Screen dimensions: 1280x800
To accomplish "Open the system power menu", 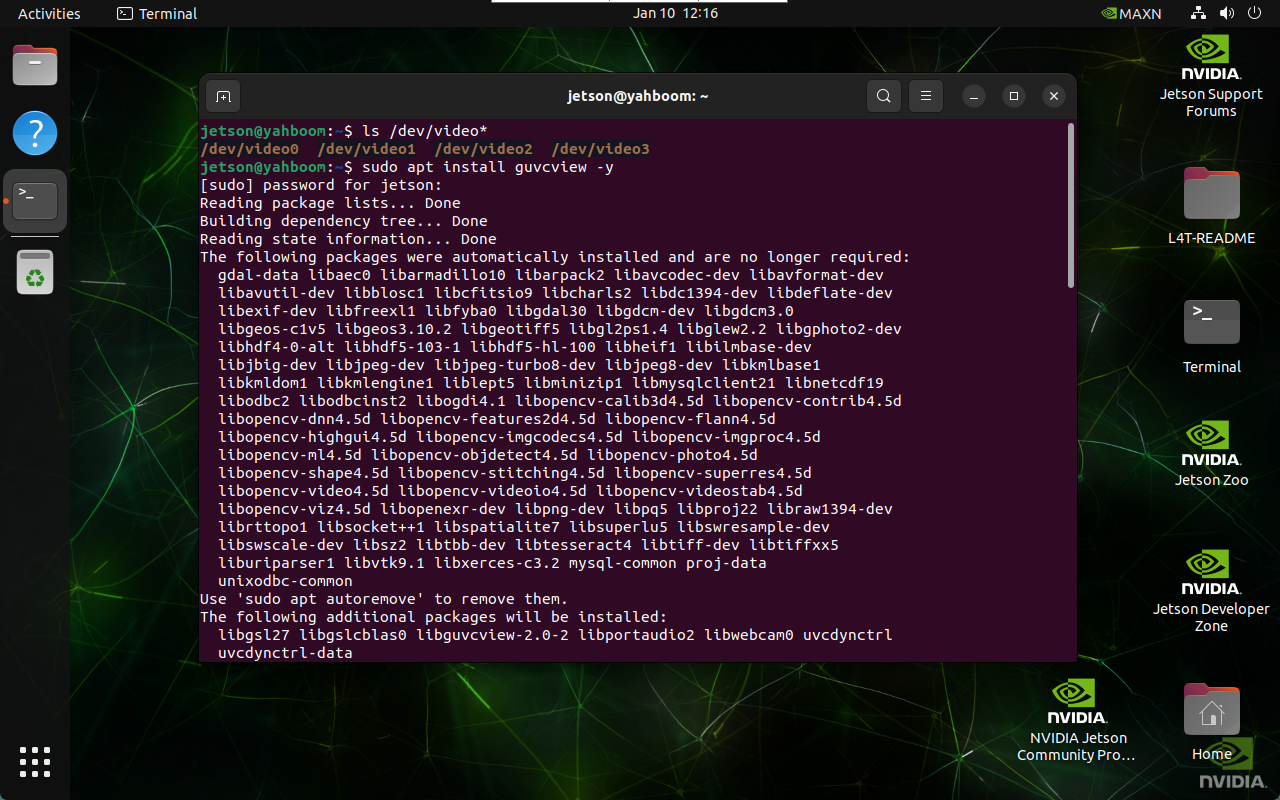I will tap(1254, 13).
